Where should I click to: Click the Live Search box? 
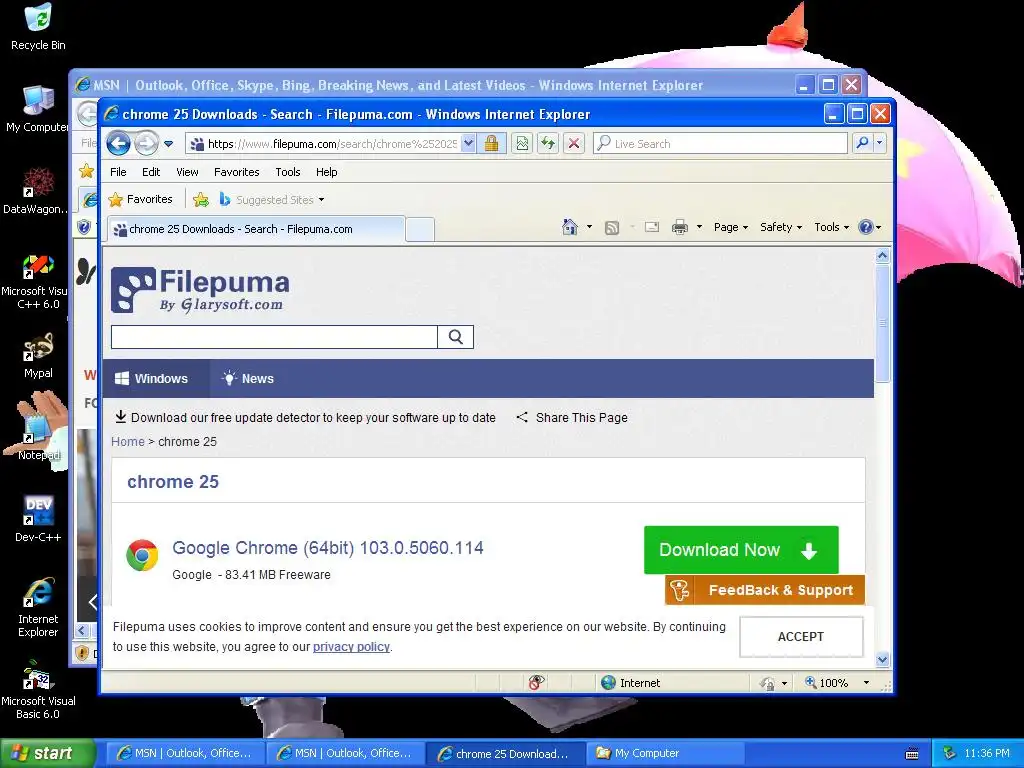(x=720, y=144)
